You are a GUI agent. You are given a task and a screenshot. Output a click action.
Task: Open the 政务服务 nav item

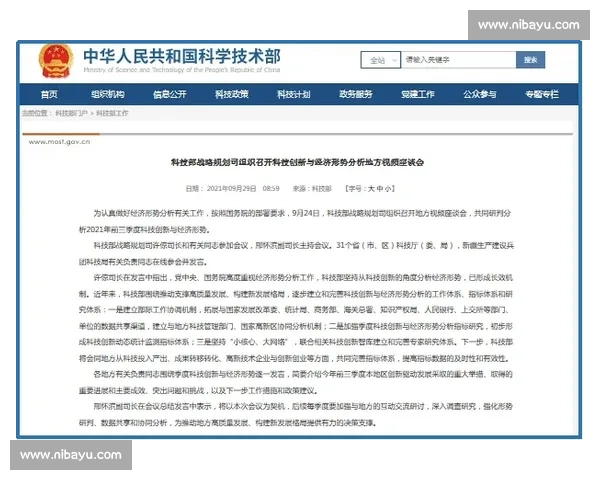355,94
